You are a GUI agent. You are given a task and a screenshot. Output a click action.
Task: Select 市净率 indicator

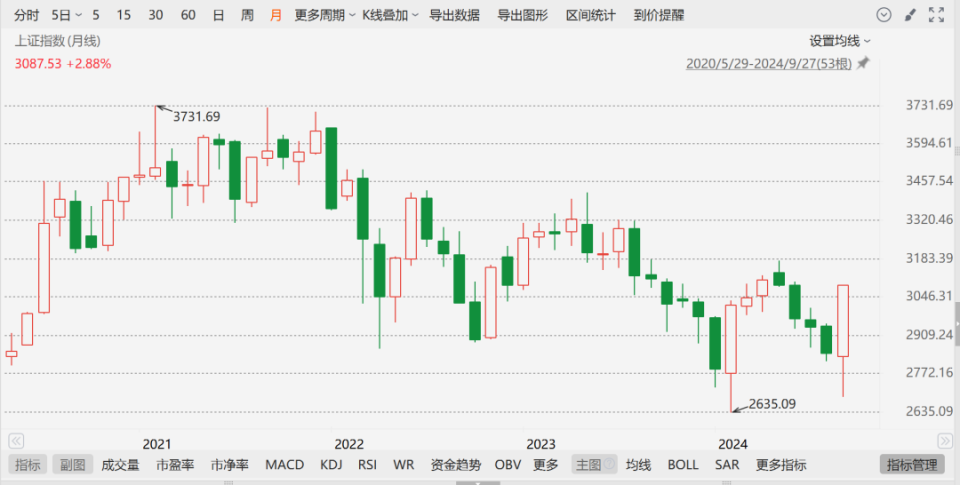pyautogui.click(x=230, y=465)
